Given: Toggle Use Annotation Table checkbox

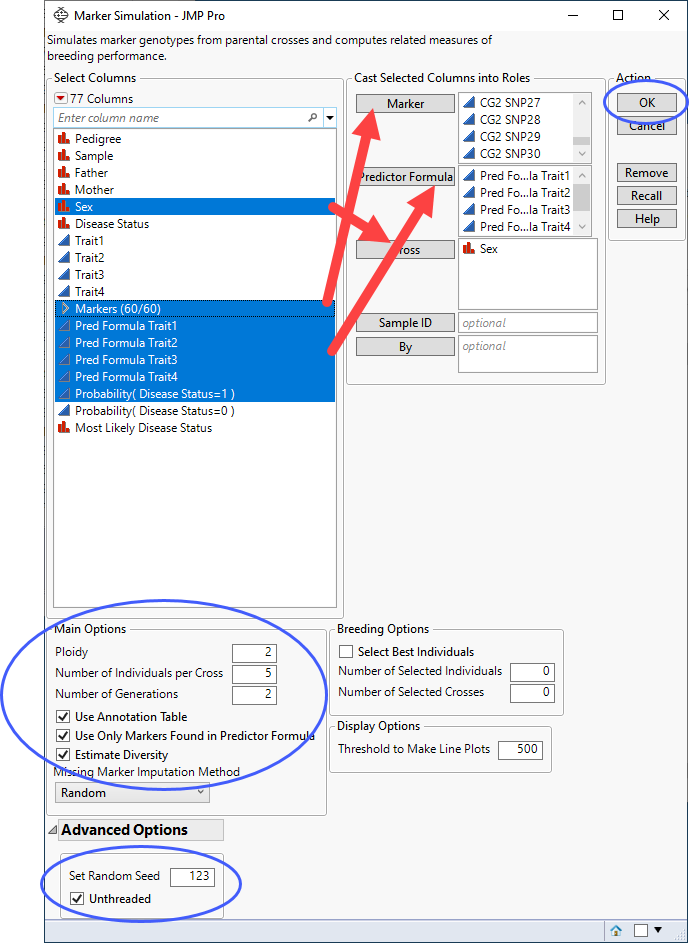Looking at the screenshot, I should [x=63, y=717].
